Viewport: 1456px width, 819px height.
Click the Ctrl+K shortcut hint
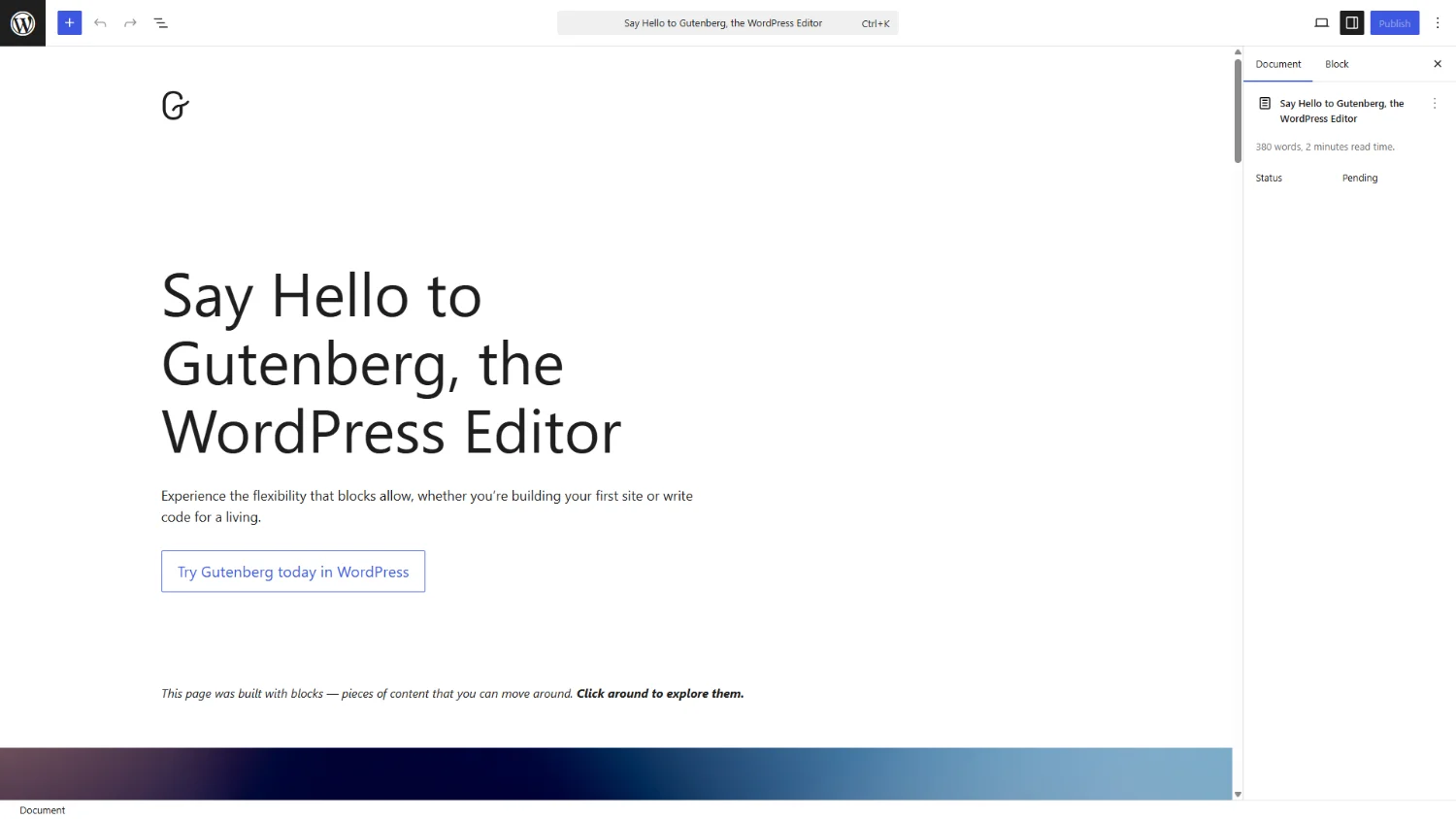[x=876, y=23]
